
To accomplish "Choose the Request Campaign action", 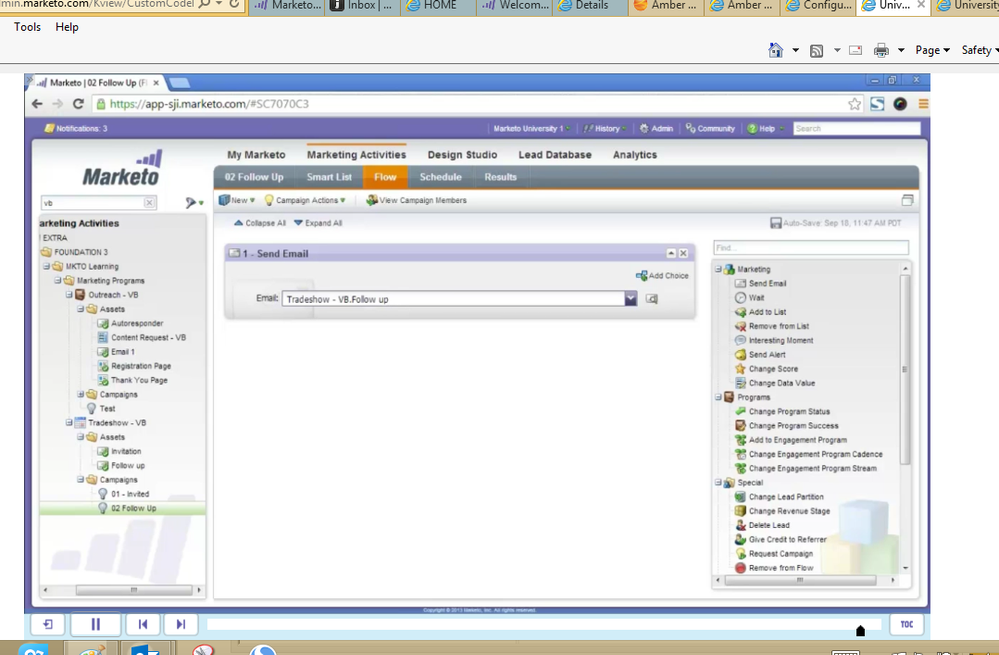I will (774, 554).
